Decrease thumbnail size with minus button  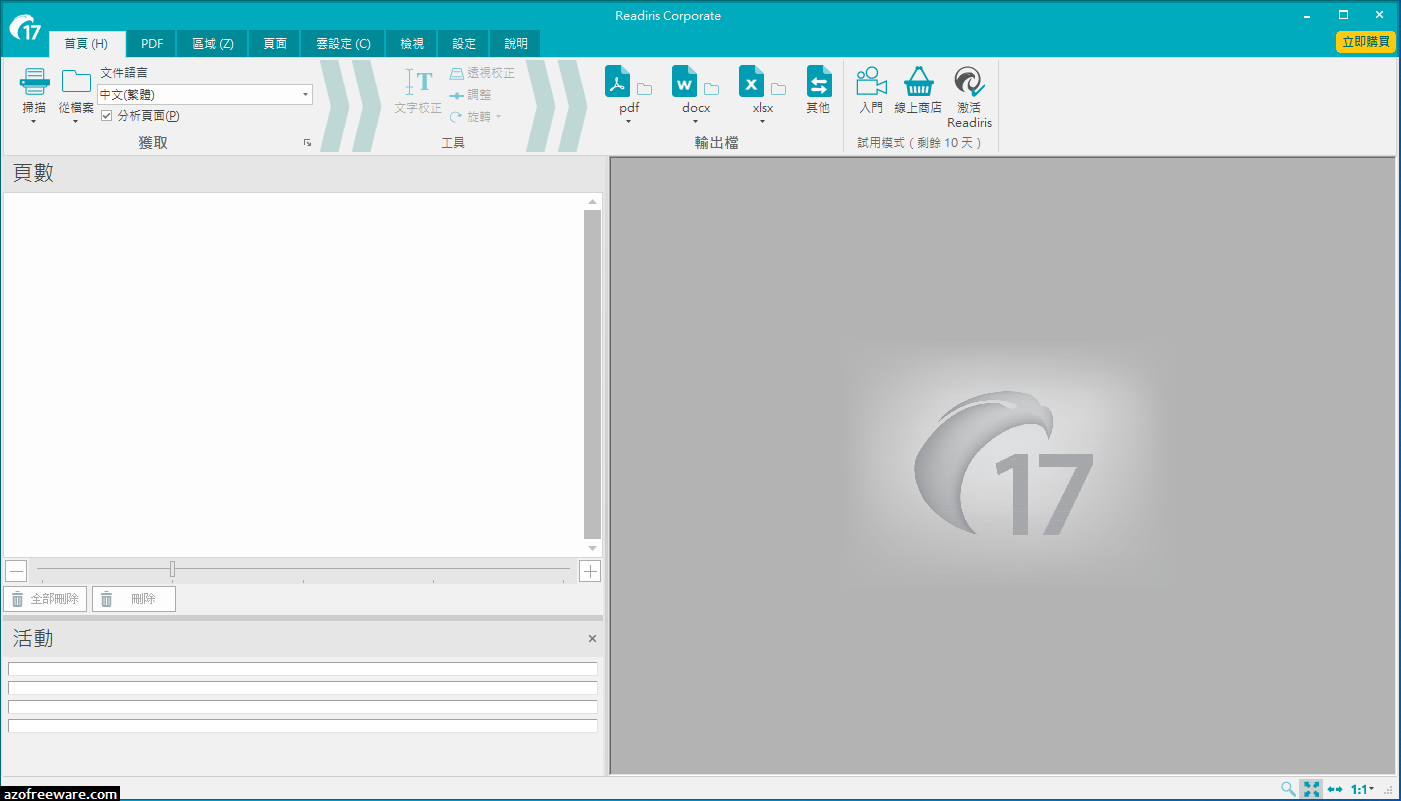[16, 571]
